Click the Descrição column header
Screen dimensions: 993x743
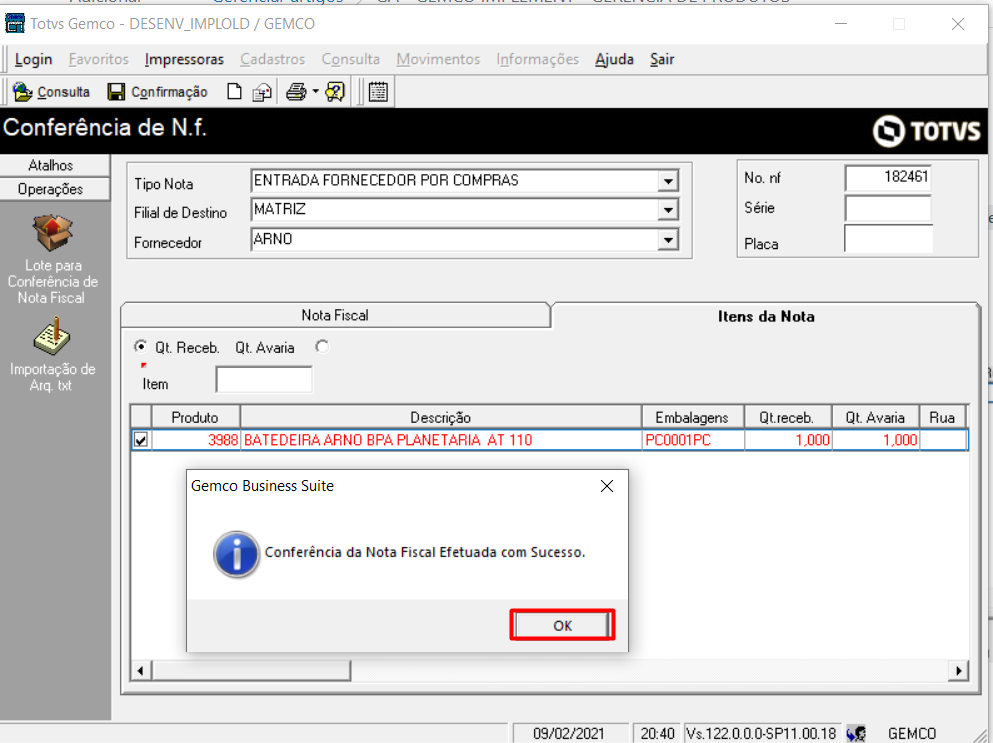[441, 417]
